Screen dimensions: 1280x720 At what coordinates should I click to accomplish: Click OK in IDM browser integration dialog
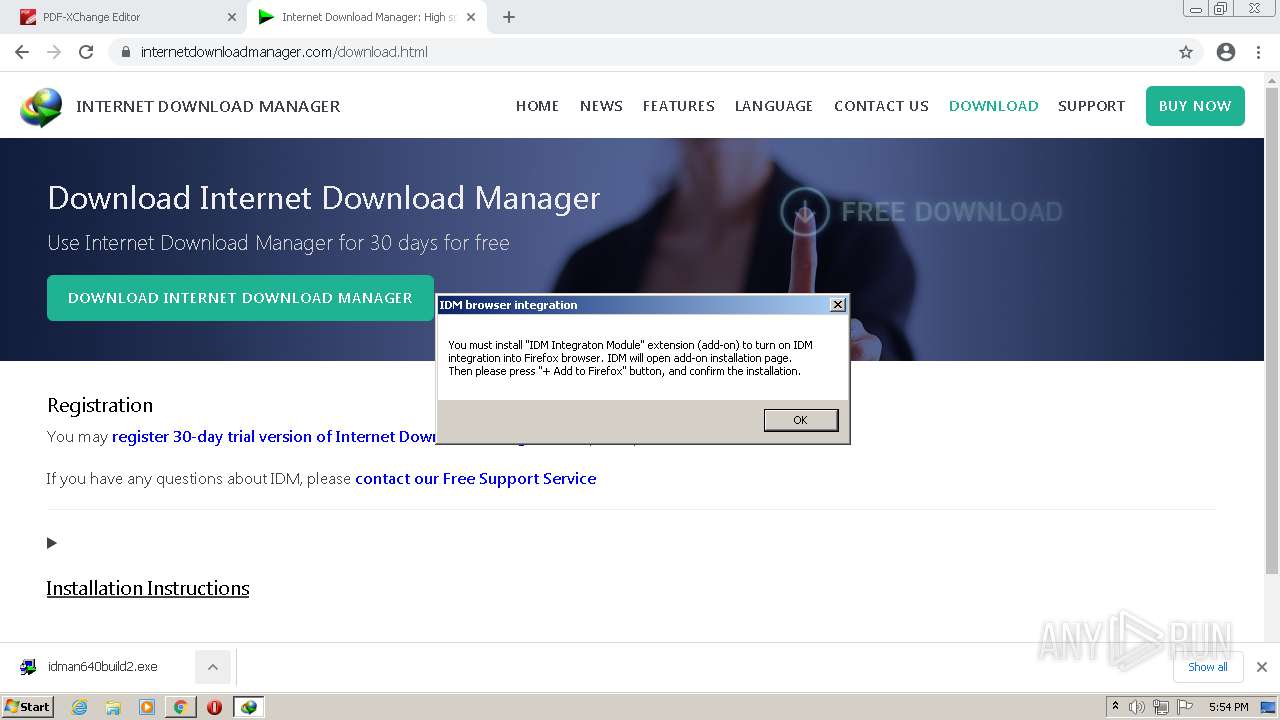click(800, 420)
